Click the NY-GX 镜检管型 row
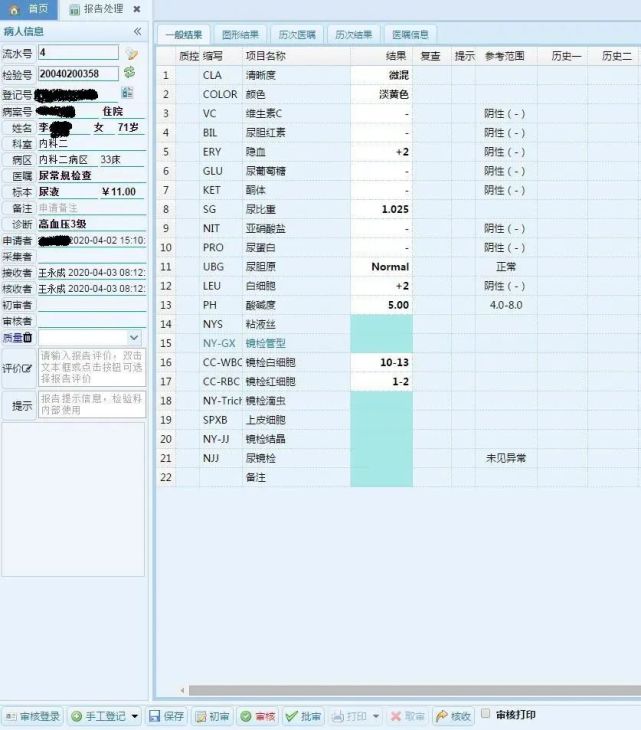The height and width of the screenshot is (730, 641). [399, 343]
